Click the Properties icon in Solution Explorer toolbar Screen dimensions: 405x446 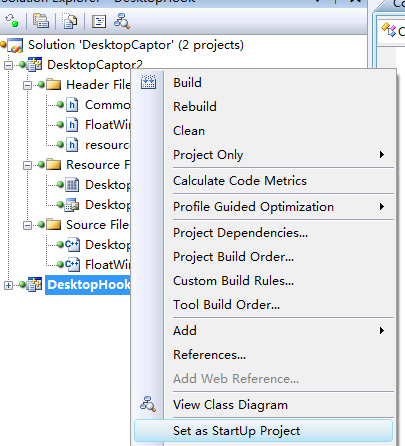tap(41, 21)
